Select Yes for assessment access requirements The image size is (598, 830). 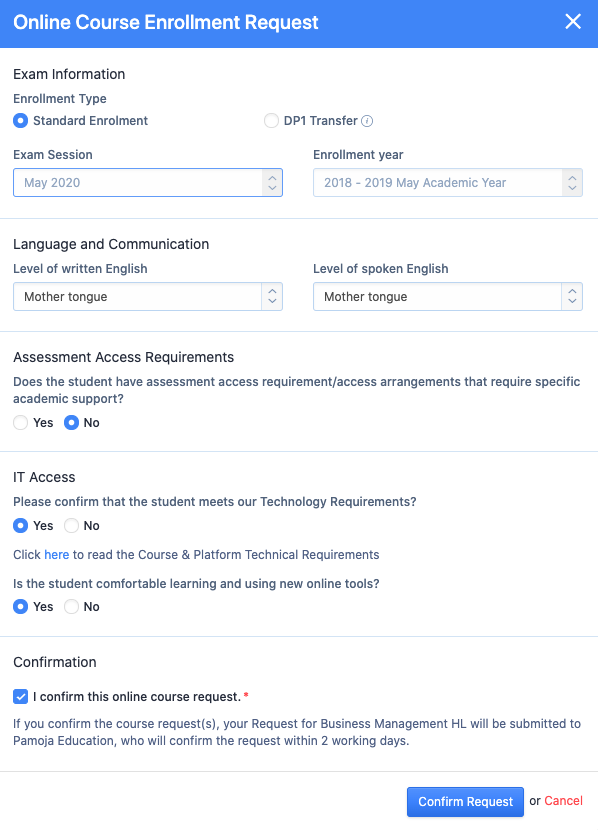pos(21,422)
